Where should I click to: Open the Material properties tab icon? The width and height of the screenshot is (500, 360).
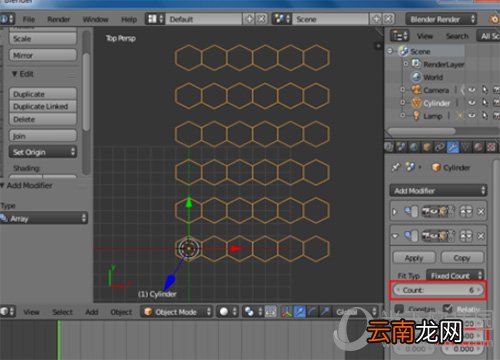[478, 147]
